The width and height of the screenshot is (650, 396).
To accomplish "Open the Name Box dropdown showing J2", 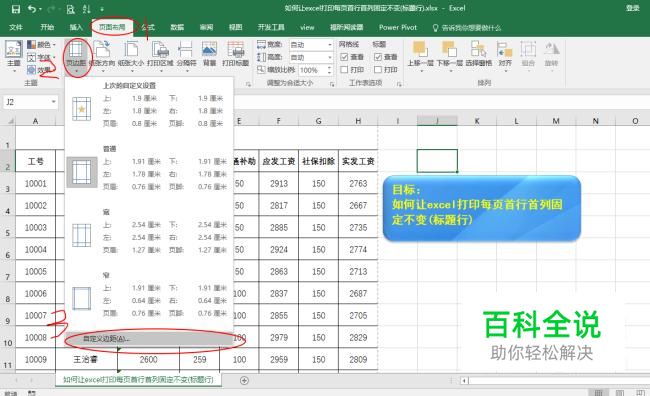I will pyautogui.click(x=53, y=102).
